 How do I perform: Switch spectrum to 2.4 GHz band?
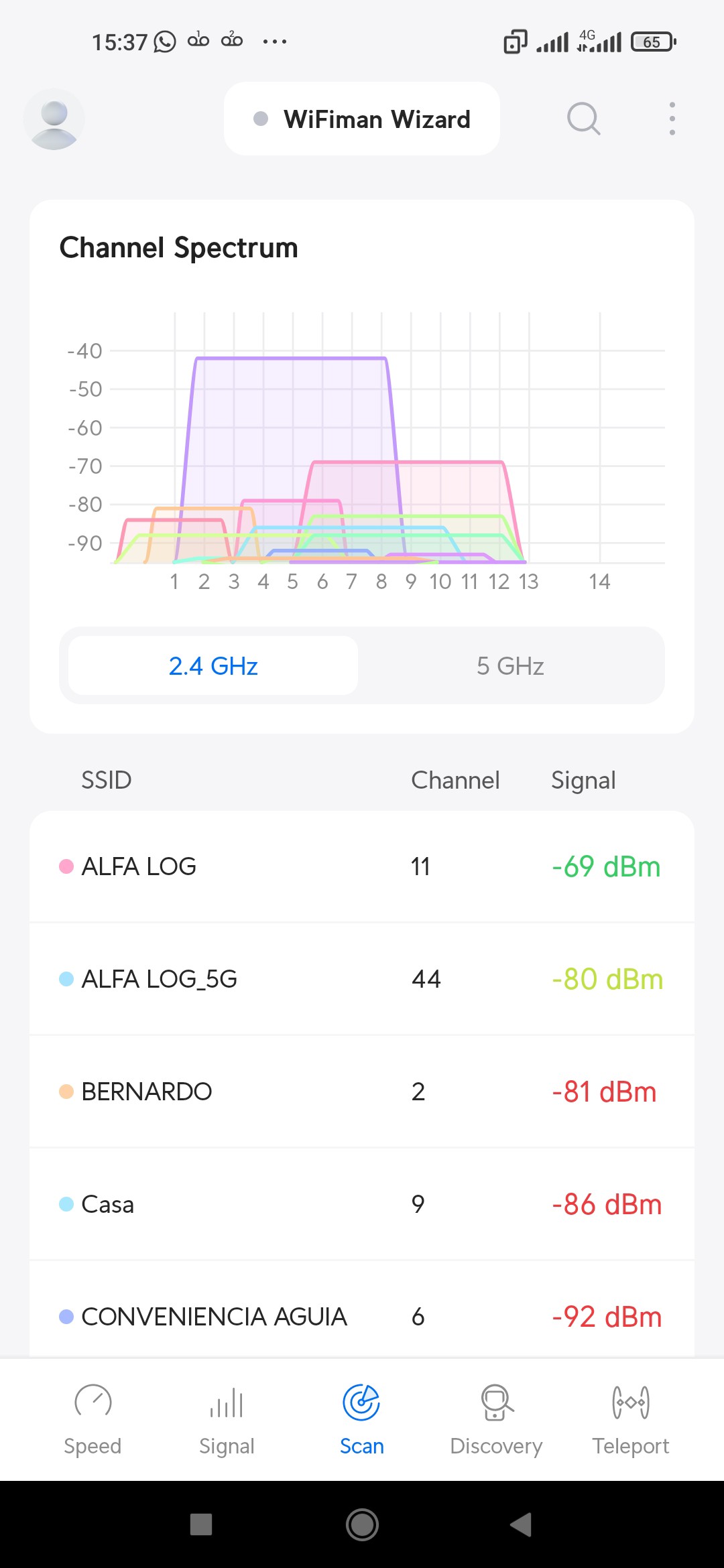click(x=213, y=666)
